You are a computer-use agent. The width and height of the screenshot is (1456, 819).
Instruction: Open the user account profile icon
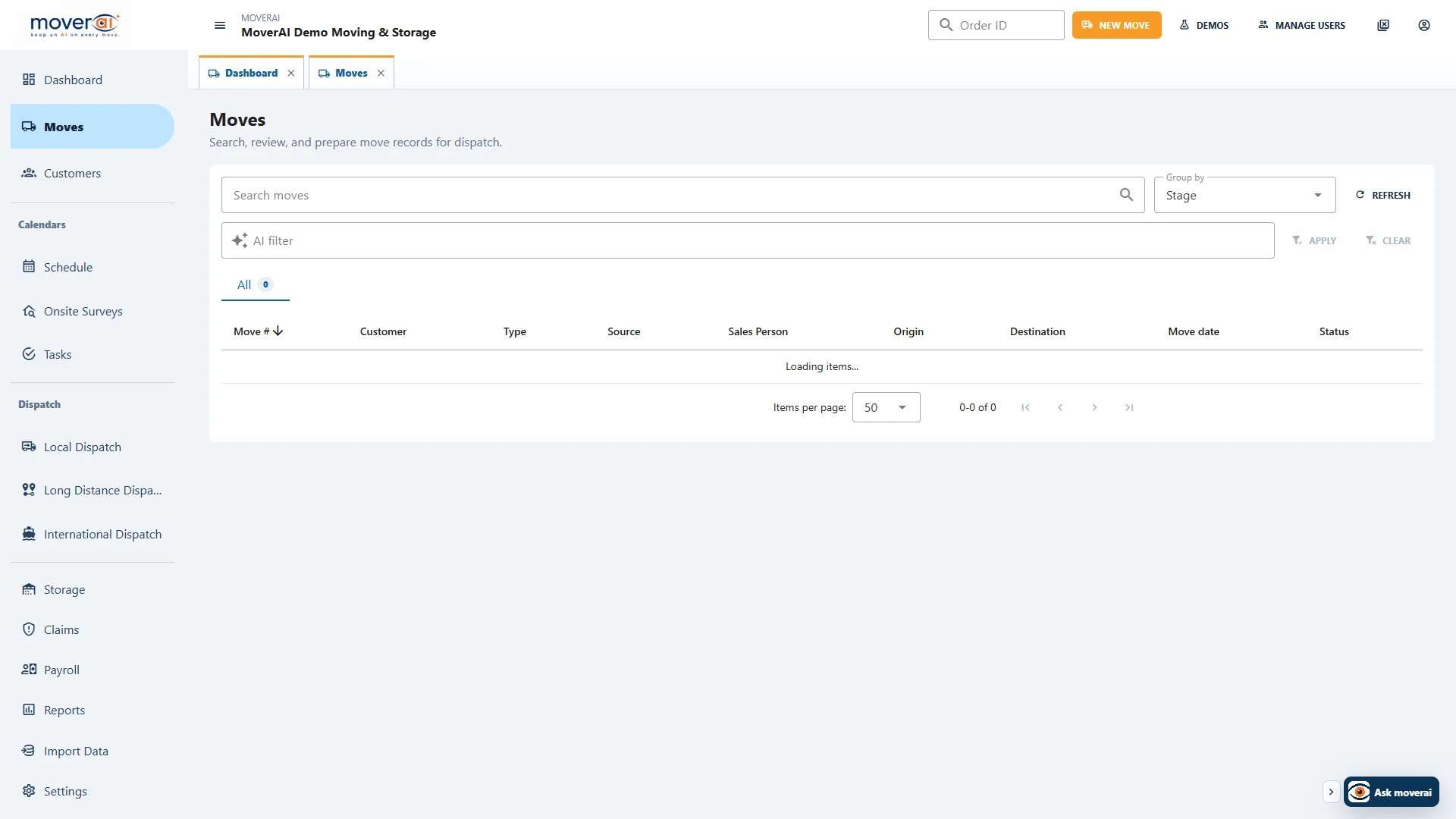click(1424, 25)
